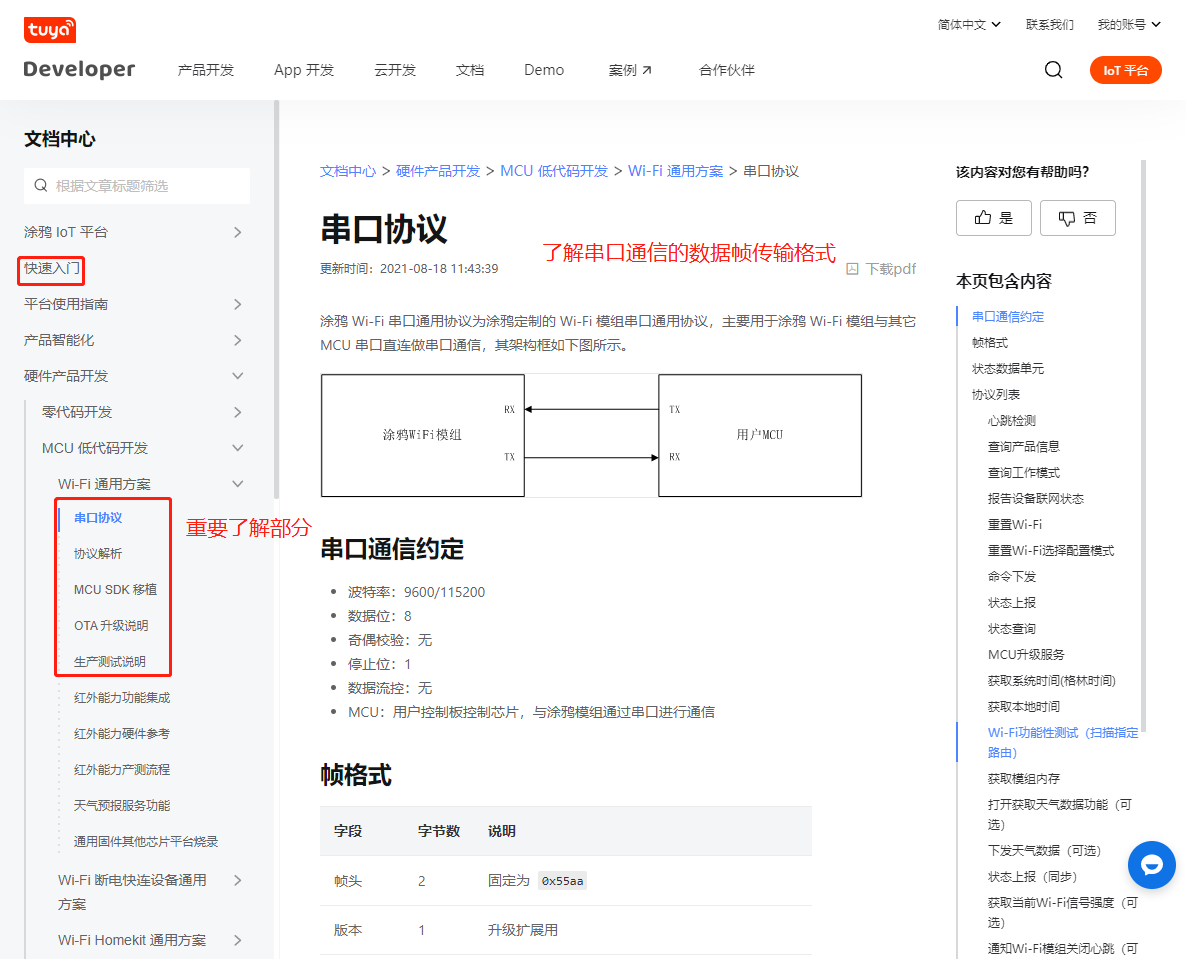Image resolution: width=1186 pixels, height=959 pixels.
Task: Open the IoT 平台 button
Action: pyautogui.click(x=1125, y=70)
